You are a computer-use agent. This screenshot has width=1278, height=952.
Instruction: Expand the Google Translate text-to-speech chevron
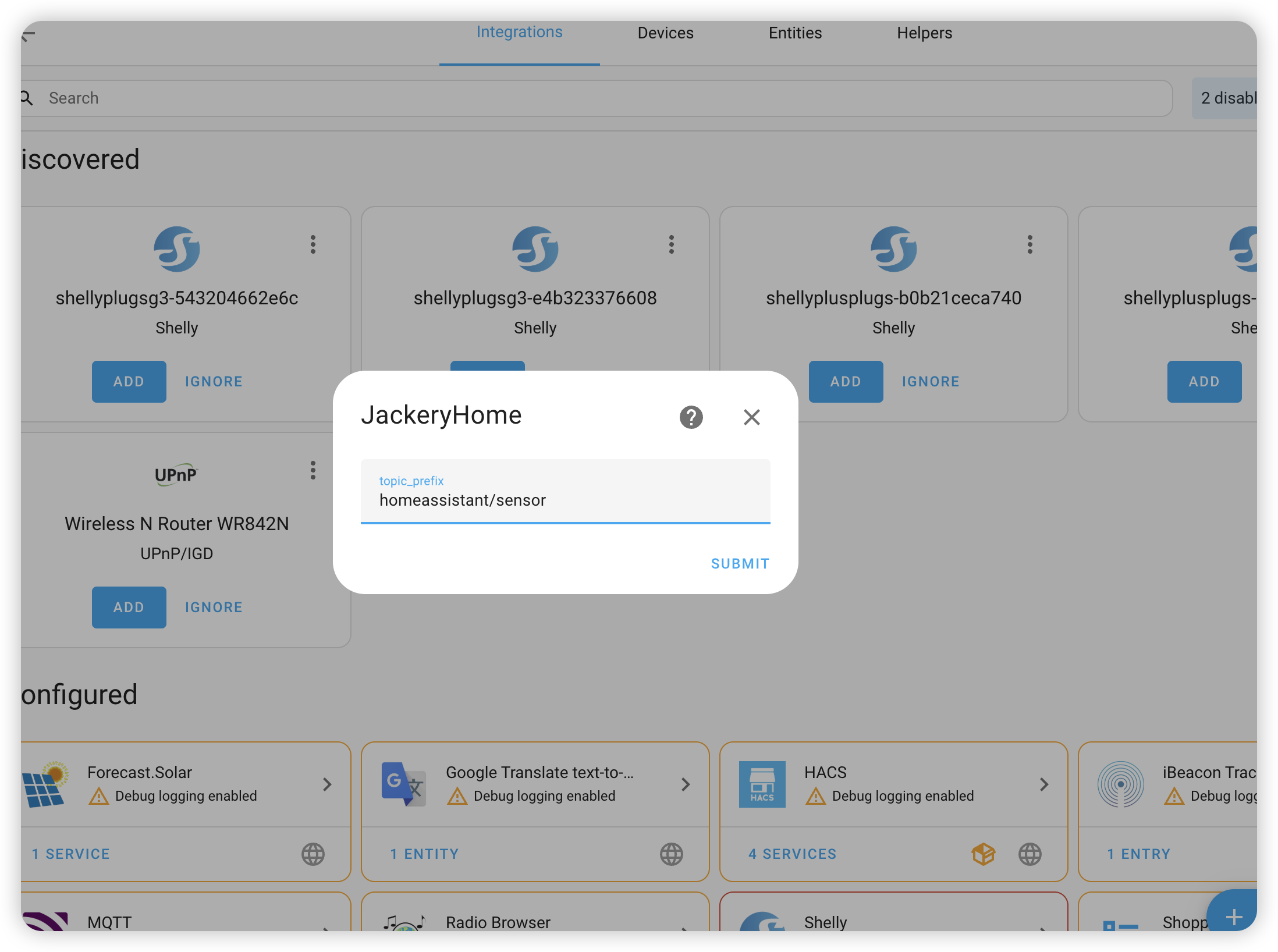pyautogui.click(x=686, y=784)
